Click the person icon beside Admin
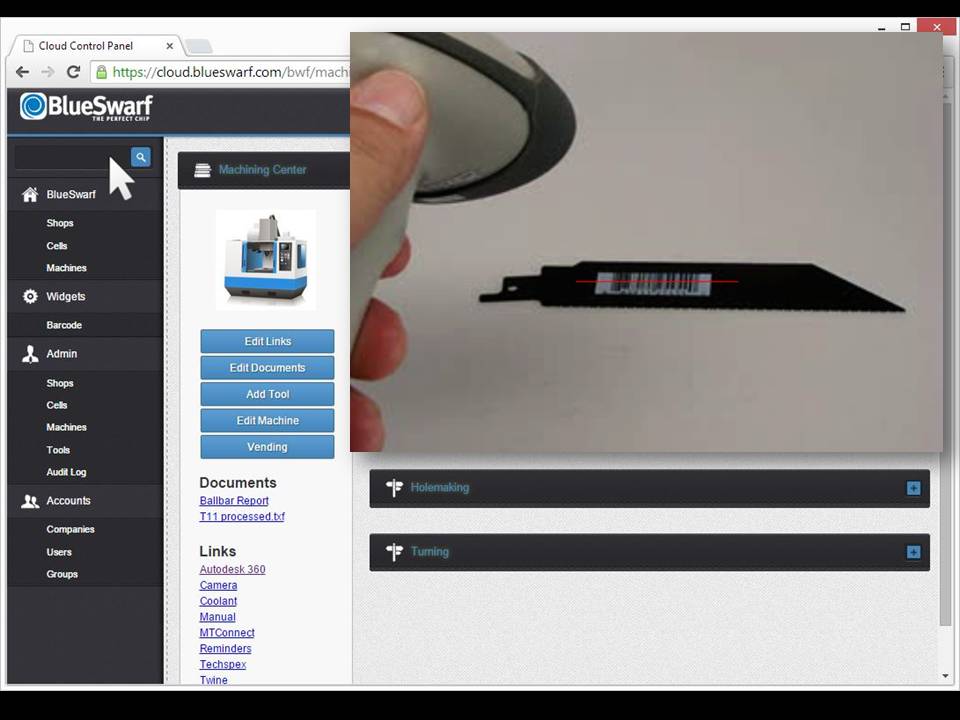 pos(29,354)
